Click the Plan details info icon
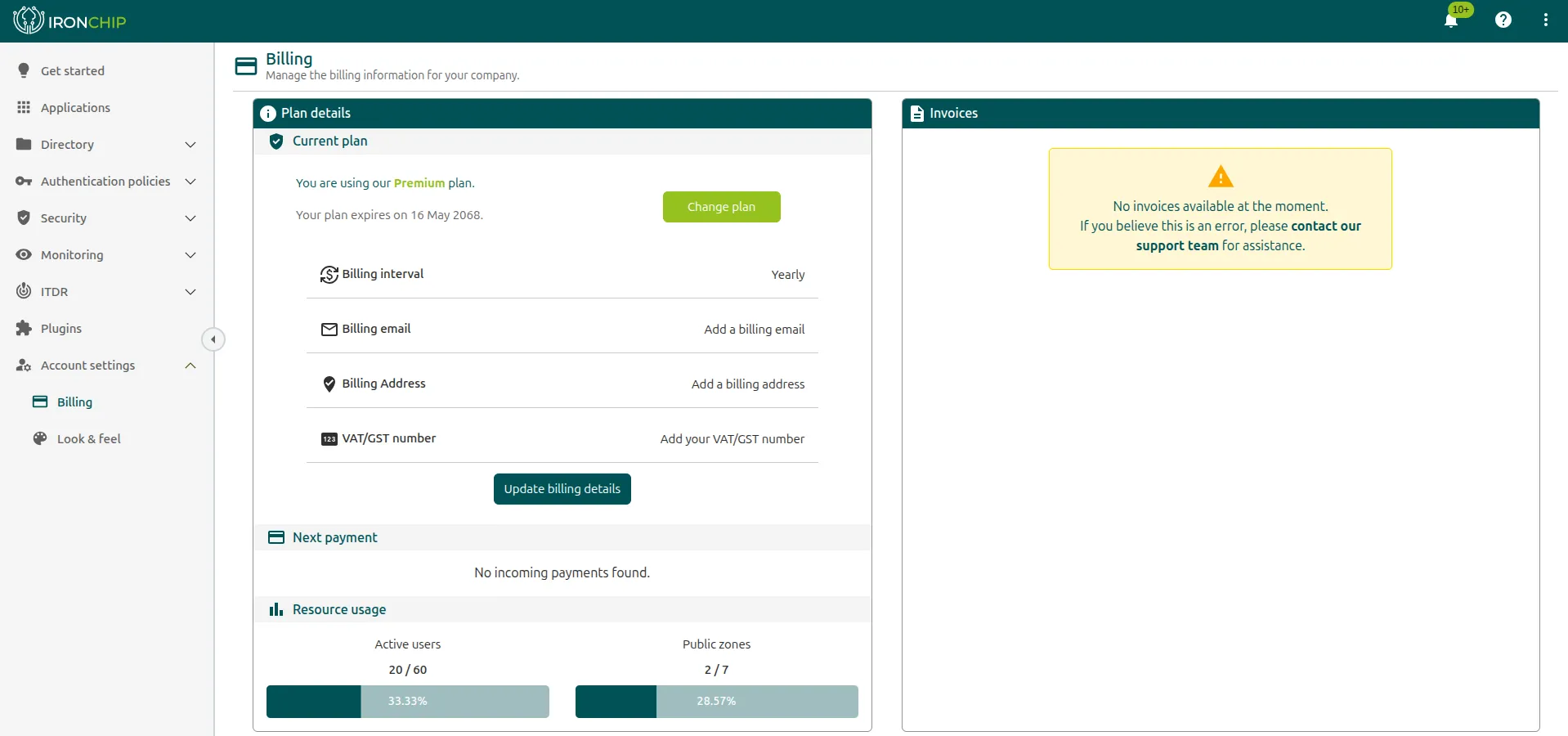 tap(267, 114)
